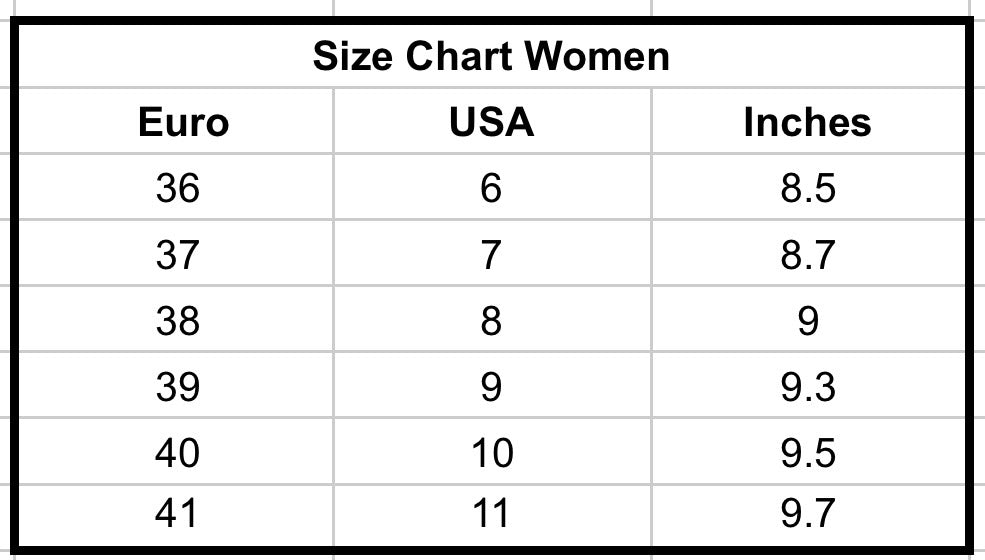Screen dimensions: 985x560
Task: Select the Euro size 36 cell
Action: pyautogui.click(x=178, y=188)
